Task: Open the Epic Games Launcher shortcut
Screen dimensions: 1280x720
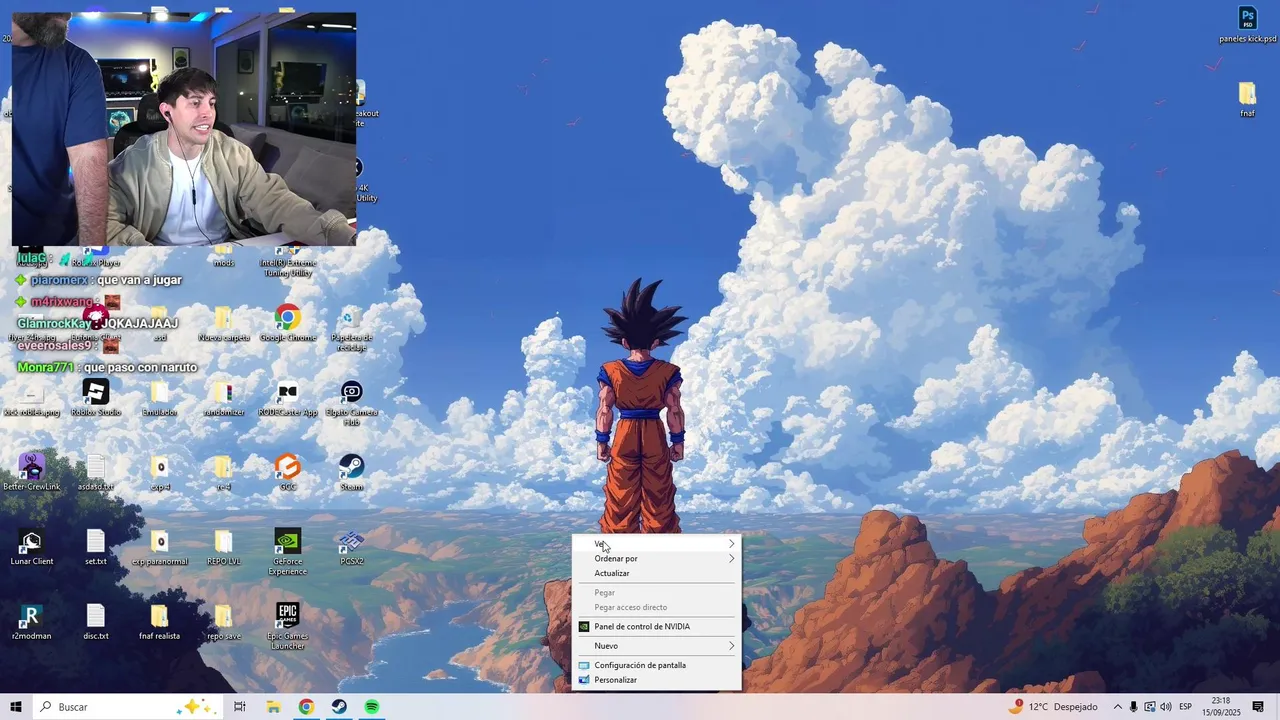Action: tap(288, 626)
